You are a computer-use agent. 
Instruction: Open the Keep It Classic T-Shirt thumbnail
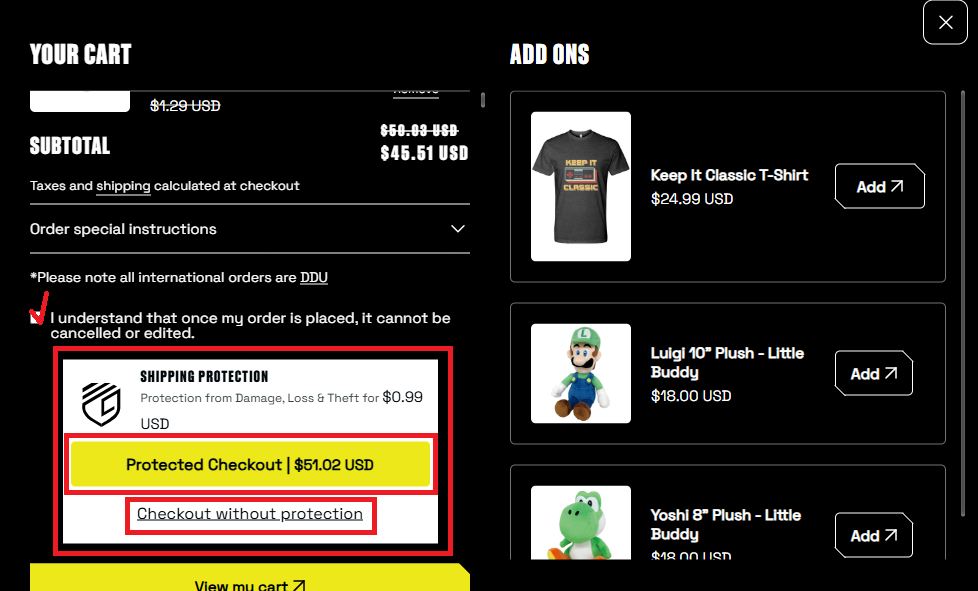pos(581,186)
